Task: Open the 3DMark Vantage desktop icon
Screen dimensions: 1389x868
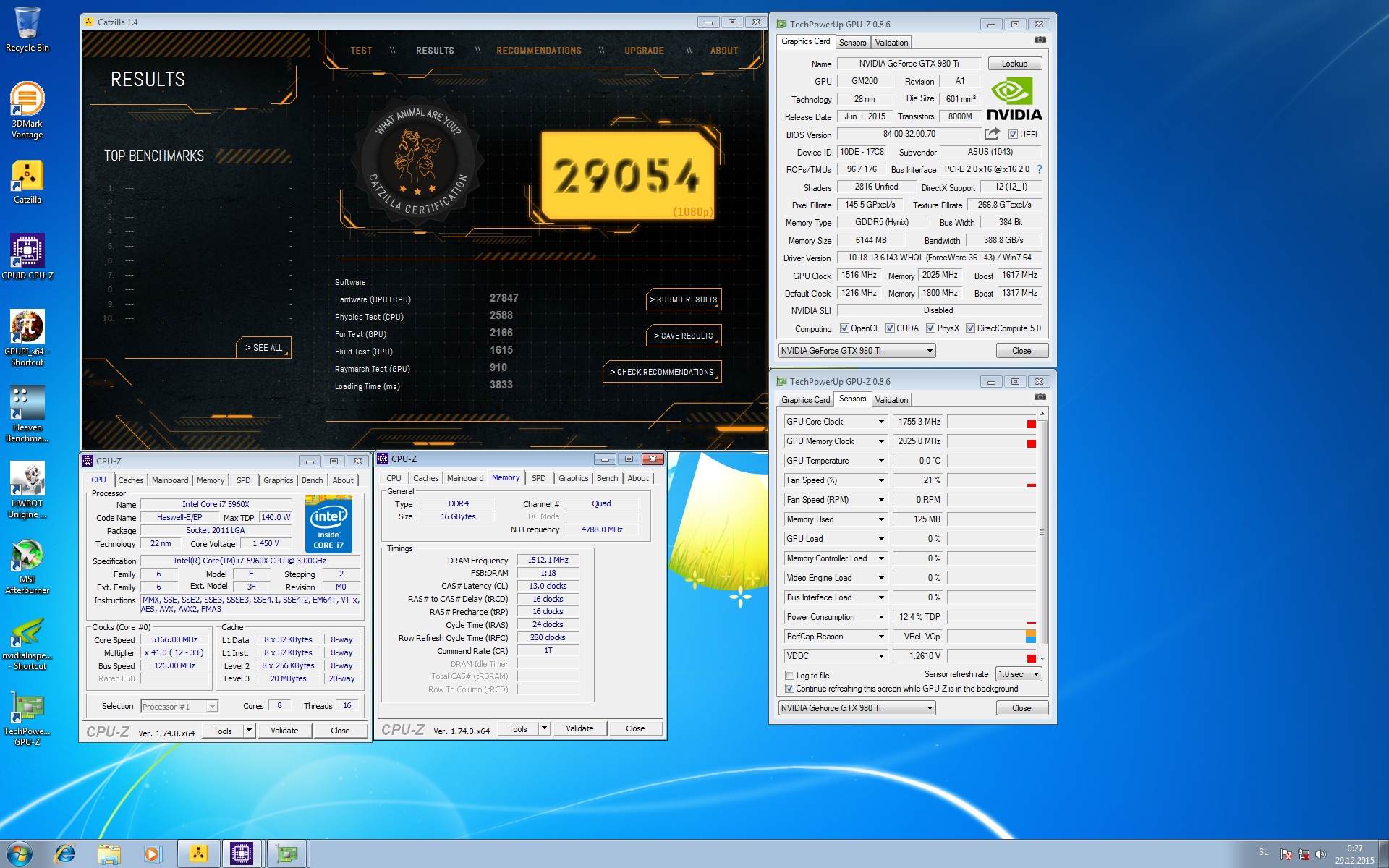Action: tap(27, 109)
